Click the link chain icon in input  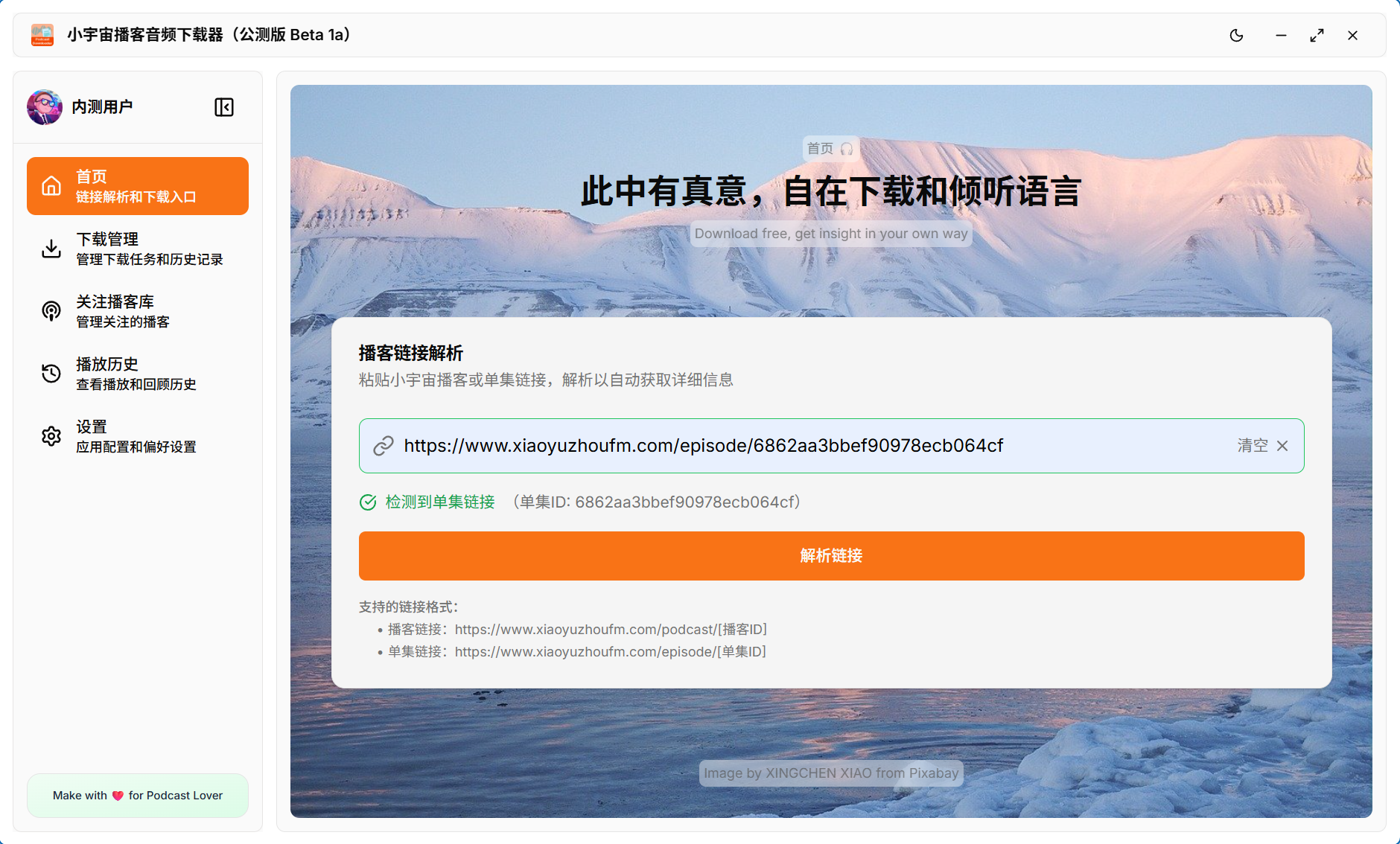tap(384, 446)
